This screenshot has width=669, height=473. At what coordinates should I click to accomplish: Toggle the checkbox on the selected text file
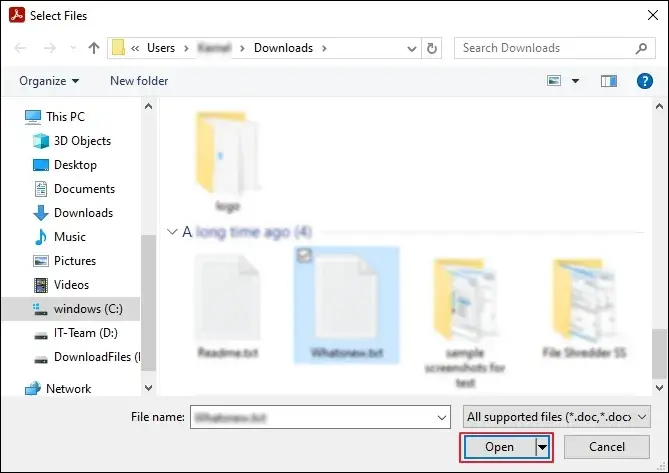tap(304, 255)
